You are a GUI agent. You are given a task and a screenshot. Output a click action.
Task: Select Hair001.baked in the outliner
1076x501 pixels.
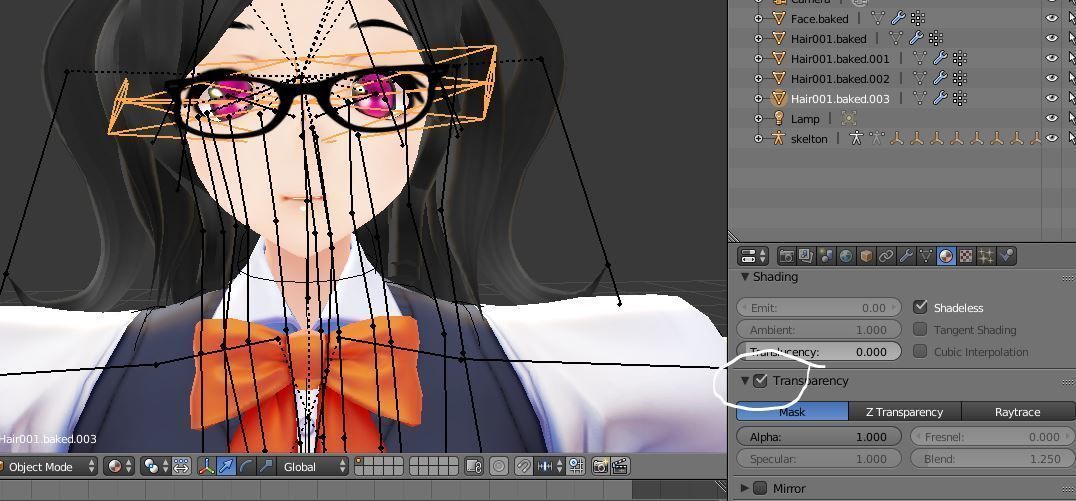[828, 38]
